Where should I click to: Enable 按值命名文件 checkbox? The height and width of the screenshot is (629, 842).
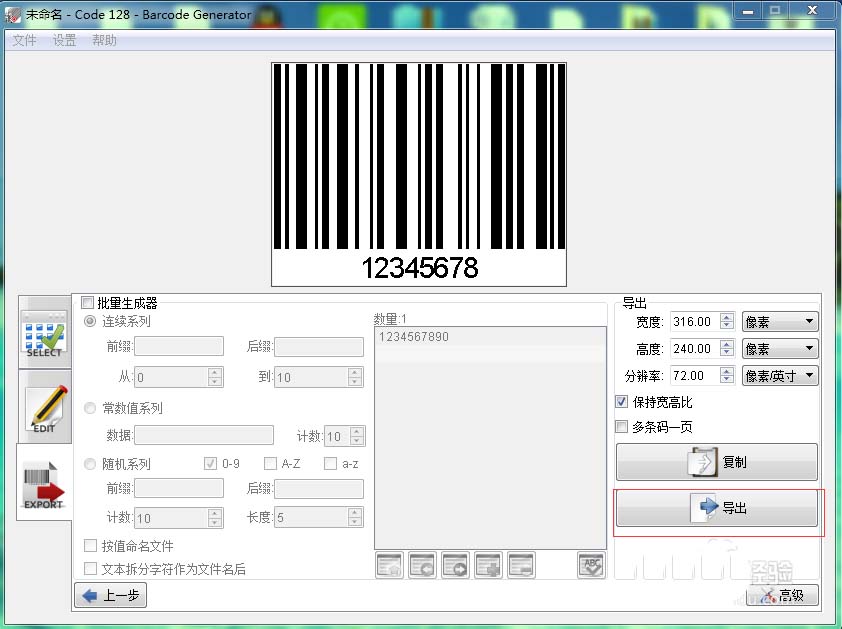coord(90,546)
